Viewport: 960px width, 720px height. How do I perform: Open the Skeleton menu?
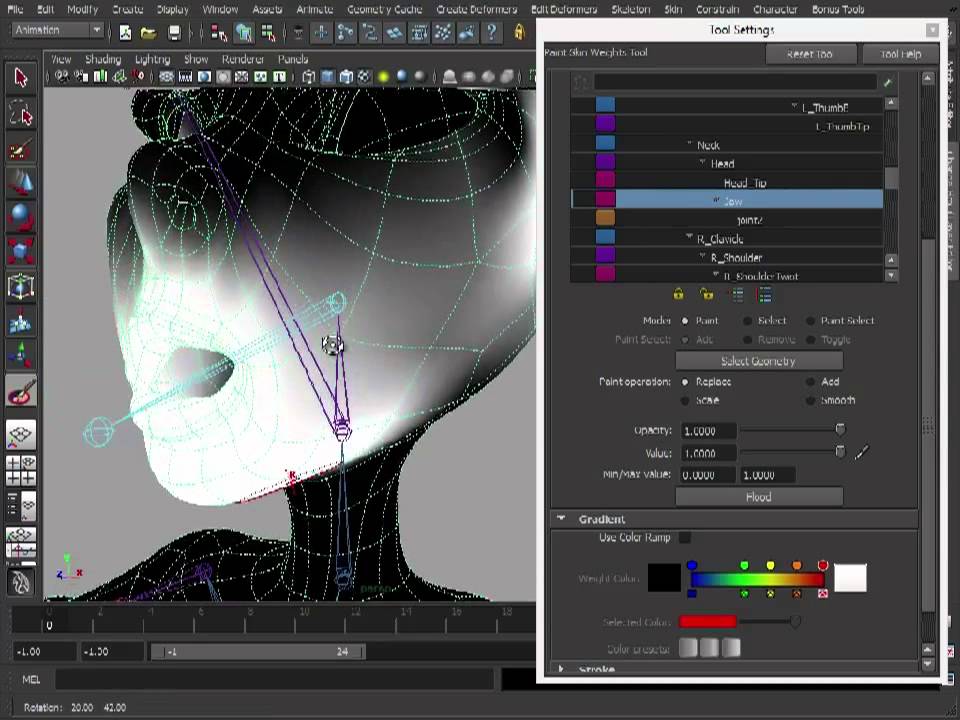pyautogui.click(x=630, y=9)
